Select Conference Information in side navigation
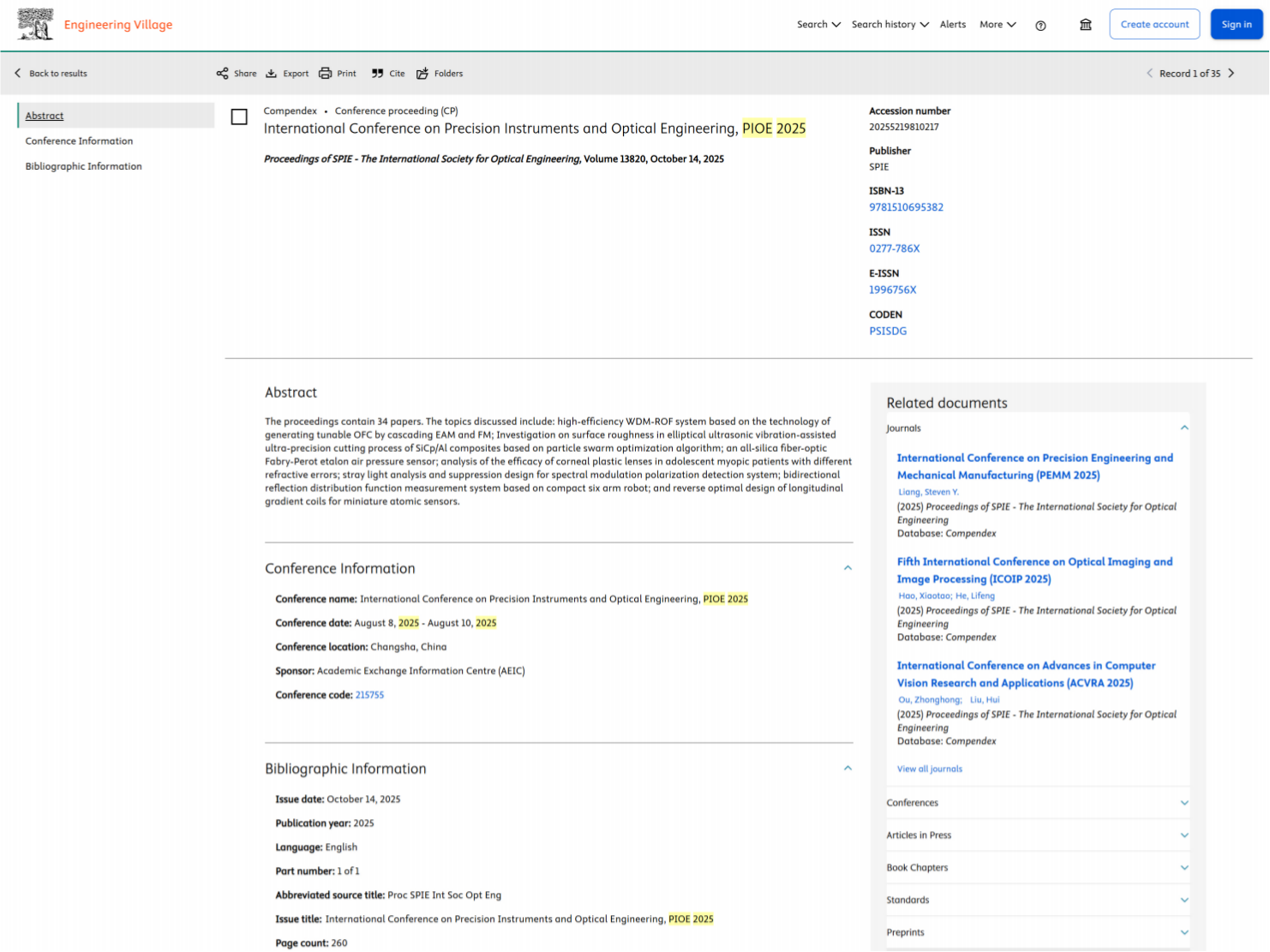Screen dimensions: 1270x952 (x=79, y=141)
